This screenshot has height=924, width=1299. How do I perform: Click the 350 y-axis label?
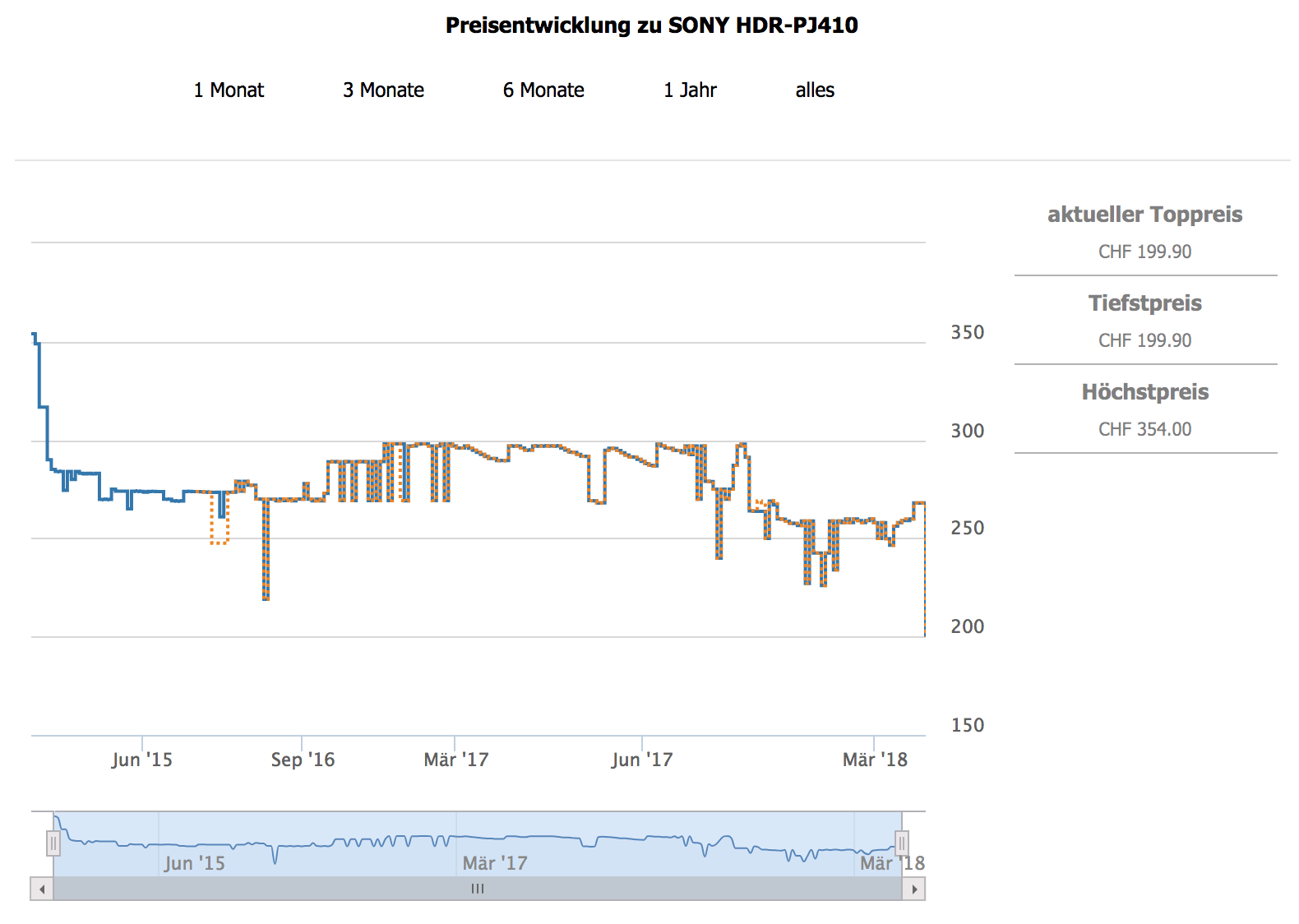(x=967, y=332)
